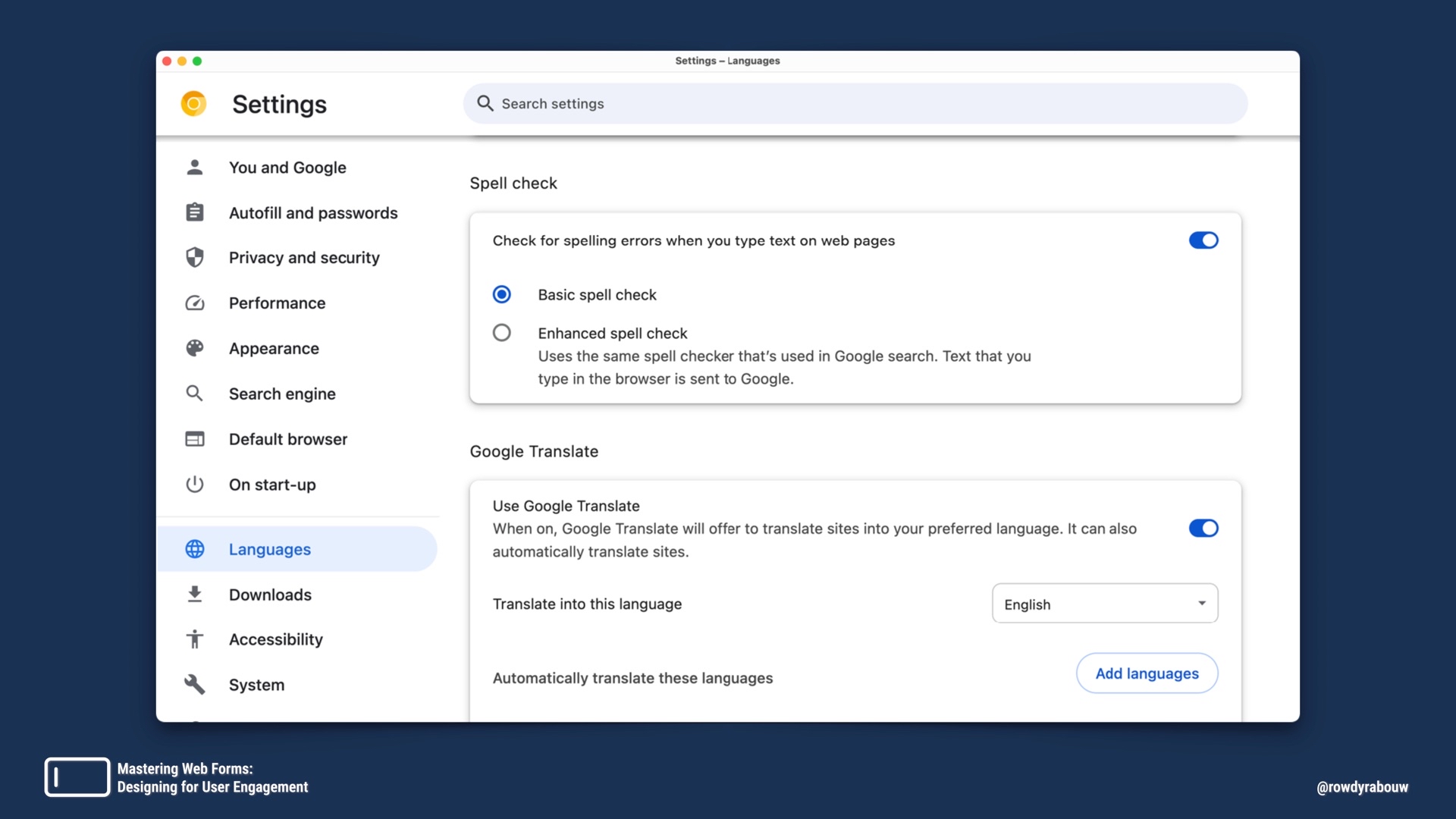Screen dimensions: 1456x819
Task: Select the Enhanced spell check radio option
Action: [x=502, y=333]
